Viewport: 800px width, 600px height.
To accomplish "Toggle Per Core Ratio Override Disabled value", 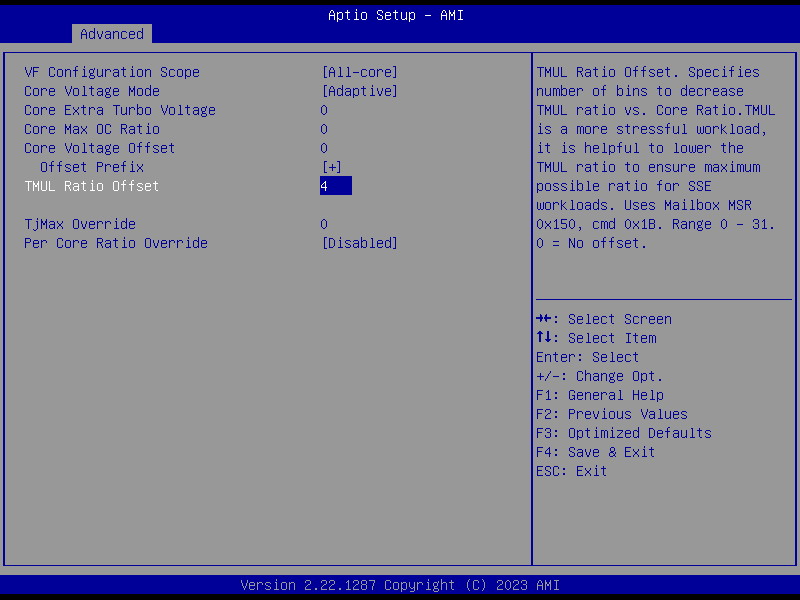I will (x=360, y=243).
